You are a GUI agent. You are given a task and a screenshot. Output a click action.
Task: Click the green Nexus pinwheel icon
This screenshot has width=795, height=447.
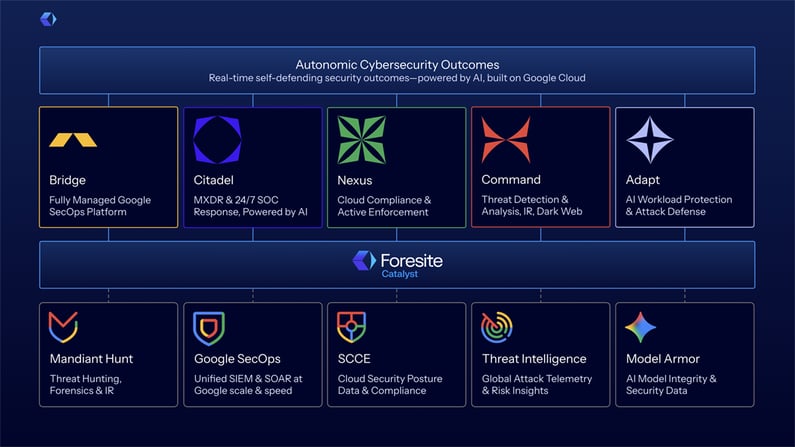(362, 140)
